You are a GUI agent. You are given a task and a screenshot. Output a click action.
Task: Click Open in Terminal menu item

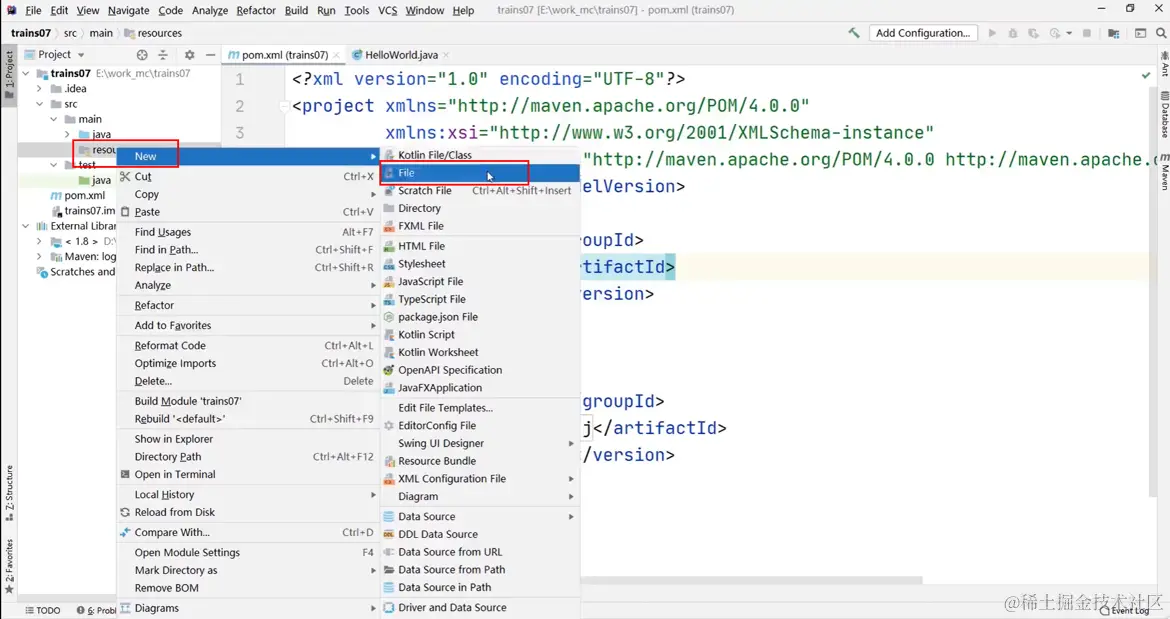(248, 475)
